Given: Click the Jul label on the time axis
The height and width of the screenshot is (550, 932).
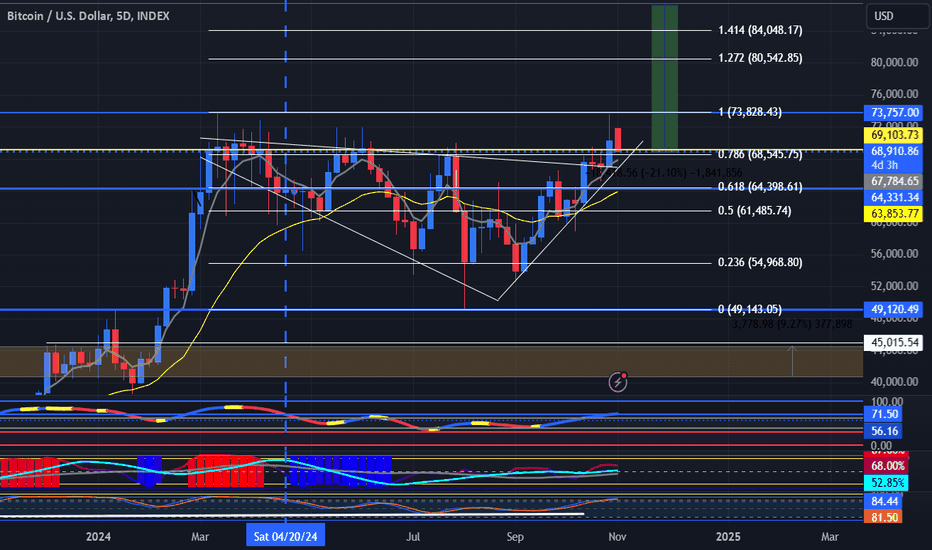Looking at the screenshot, I should (413, 537).
